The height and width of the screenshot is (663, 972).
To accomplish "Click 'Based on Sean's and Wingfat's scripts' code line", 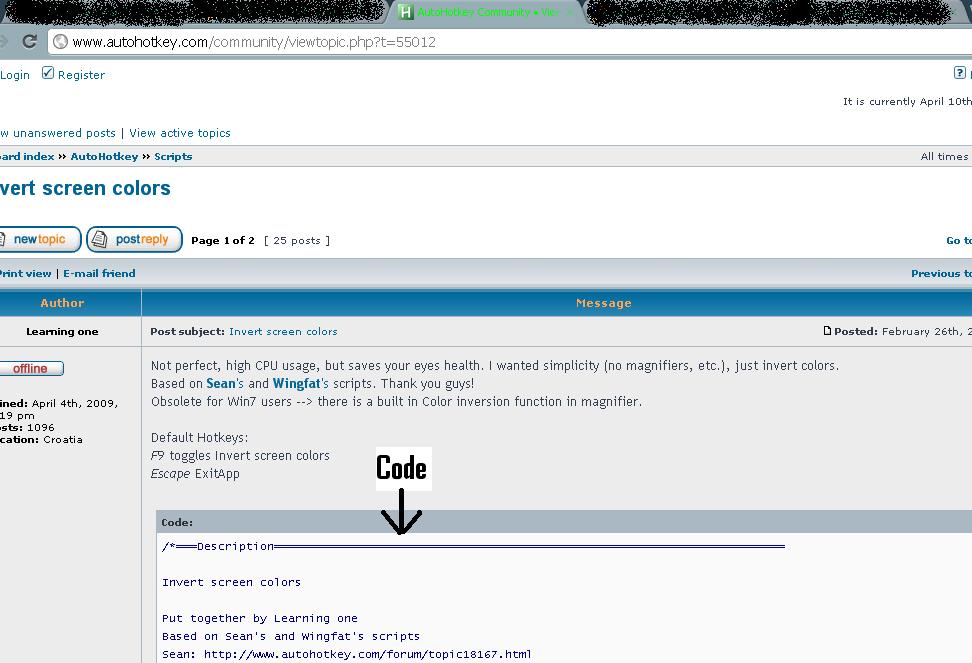I will coord(291,636).
